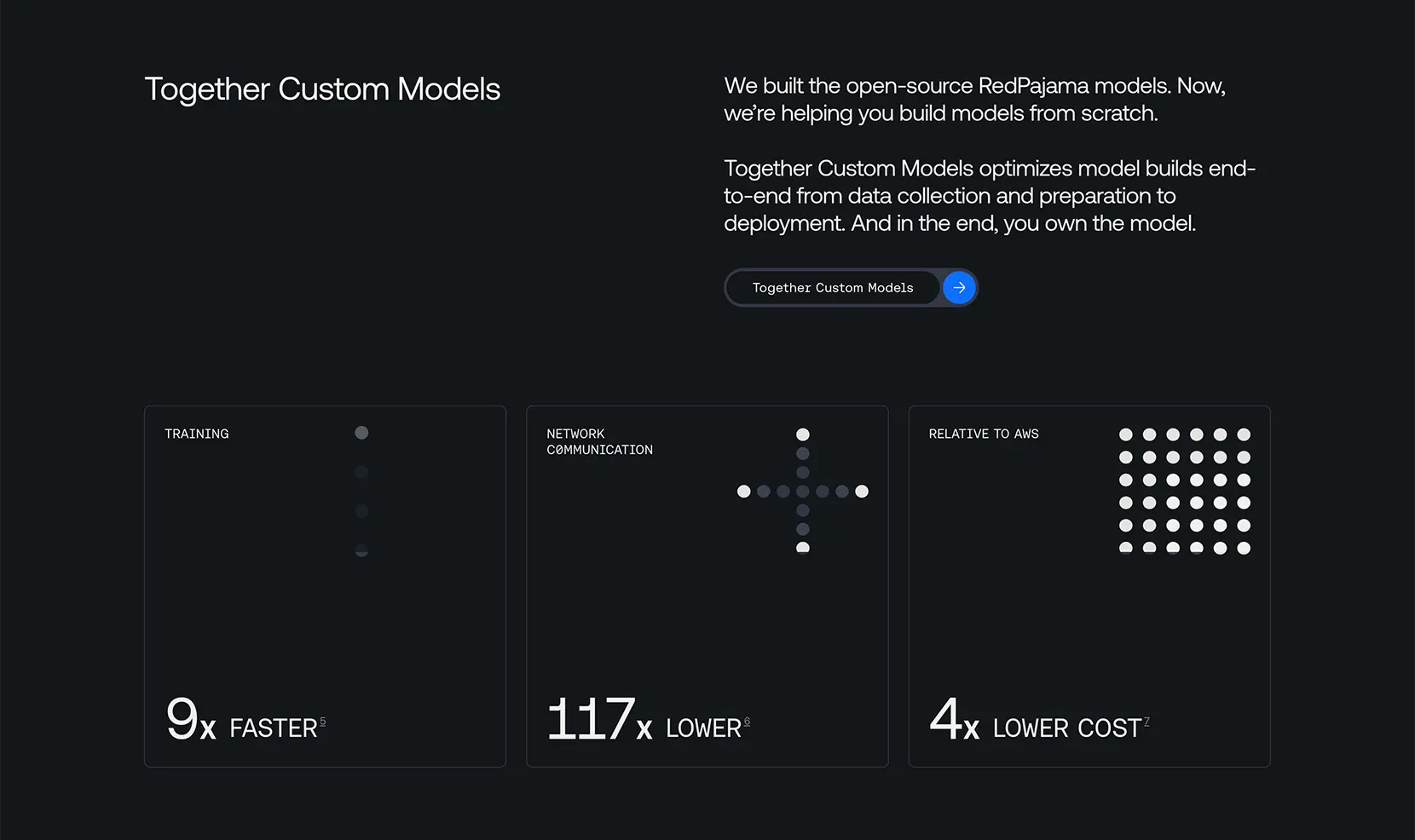Screen dimensions: 1415x840
Task: Click the TRAINING card label
Action: click(x=197, y=434)
